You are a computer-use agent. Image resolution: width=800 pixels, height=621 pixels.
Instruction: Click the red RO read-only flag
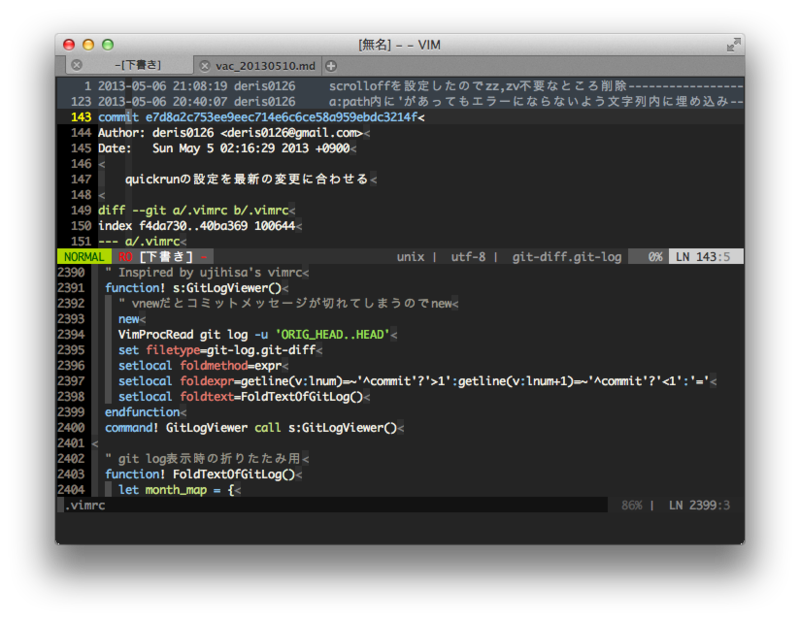126,257
